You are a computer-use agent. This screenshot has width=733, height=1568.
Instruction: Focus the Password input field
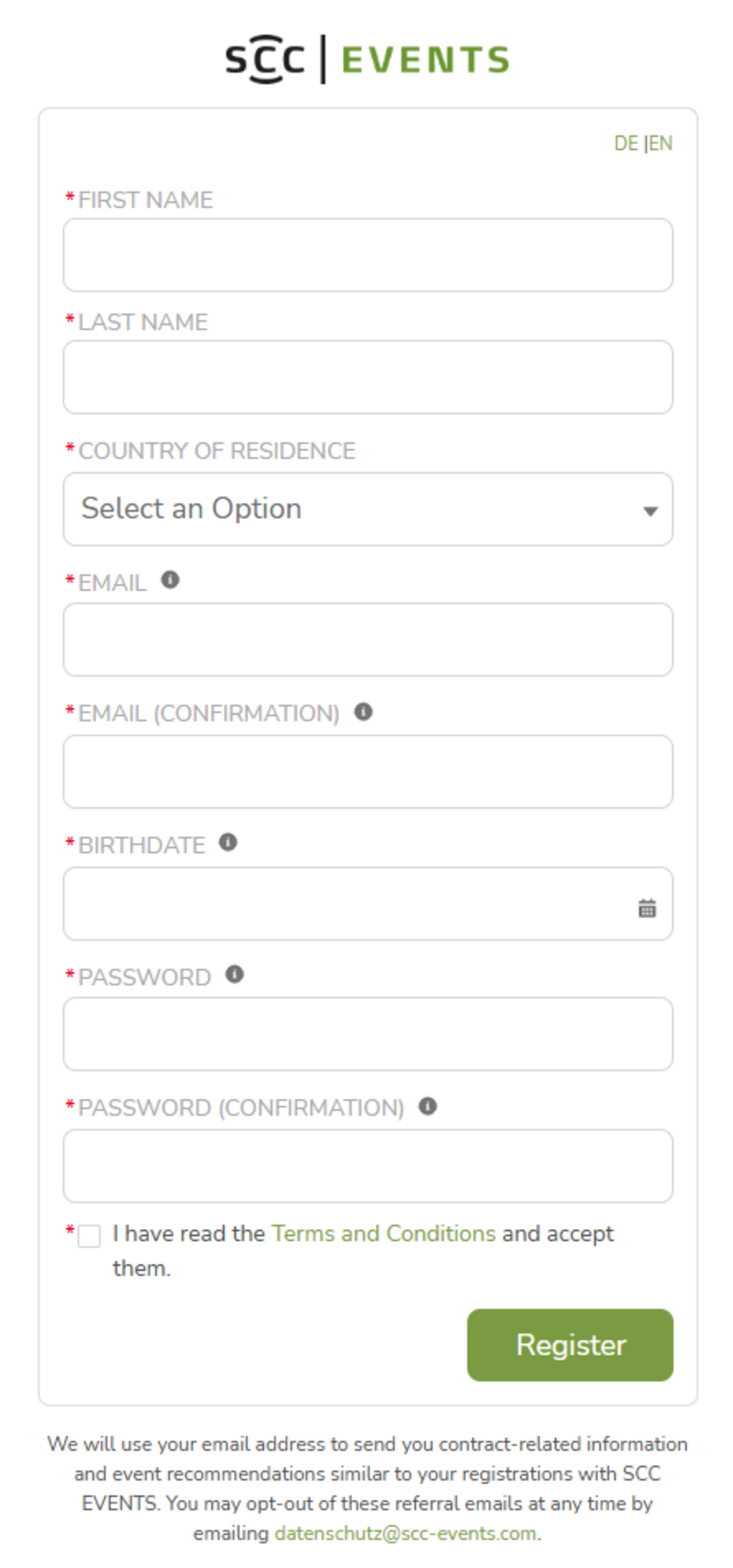click(367, 1034)
